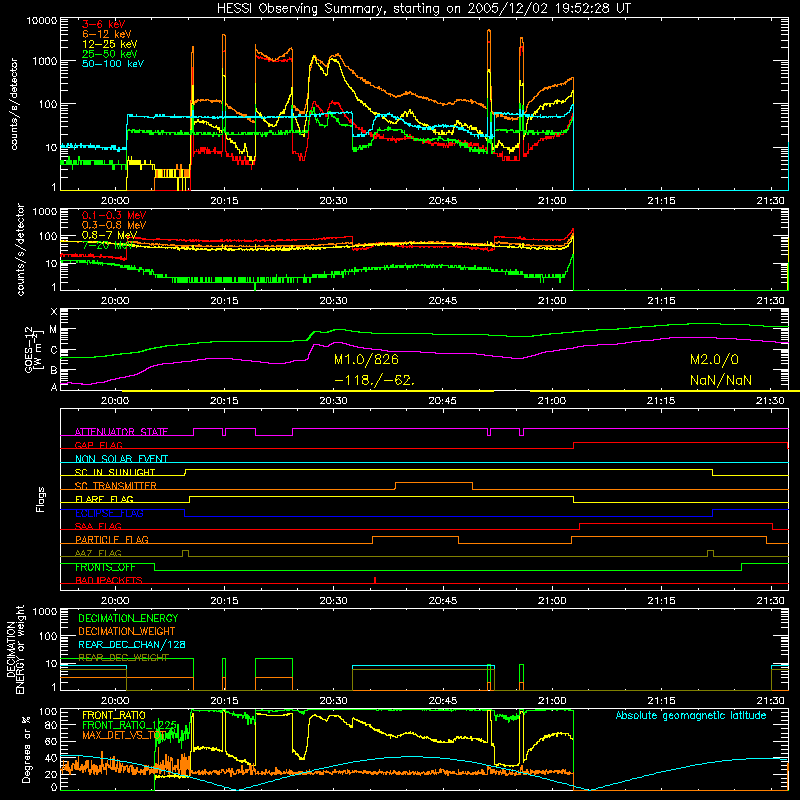Click the B class label on GOES axis
Screen dimensions: 800x800
[54, 371]
